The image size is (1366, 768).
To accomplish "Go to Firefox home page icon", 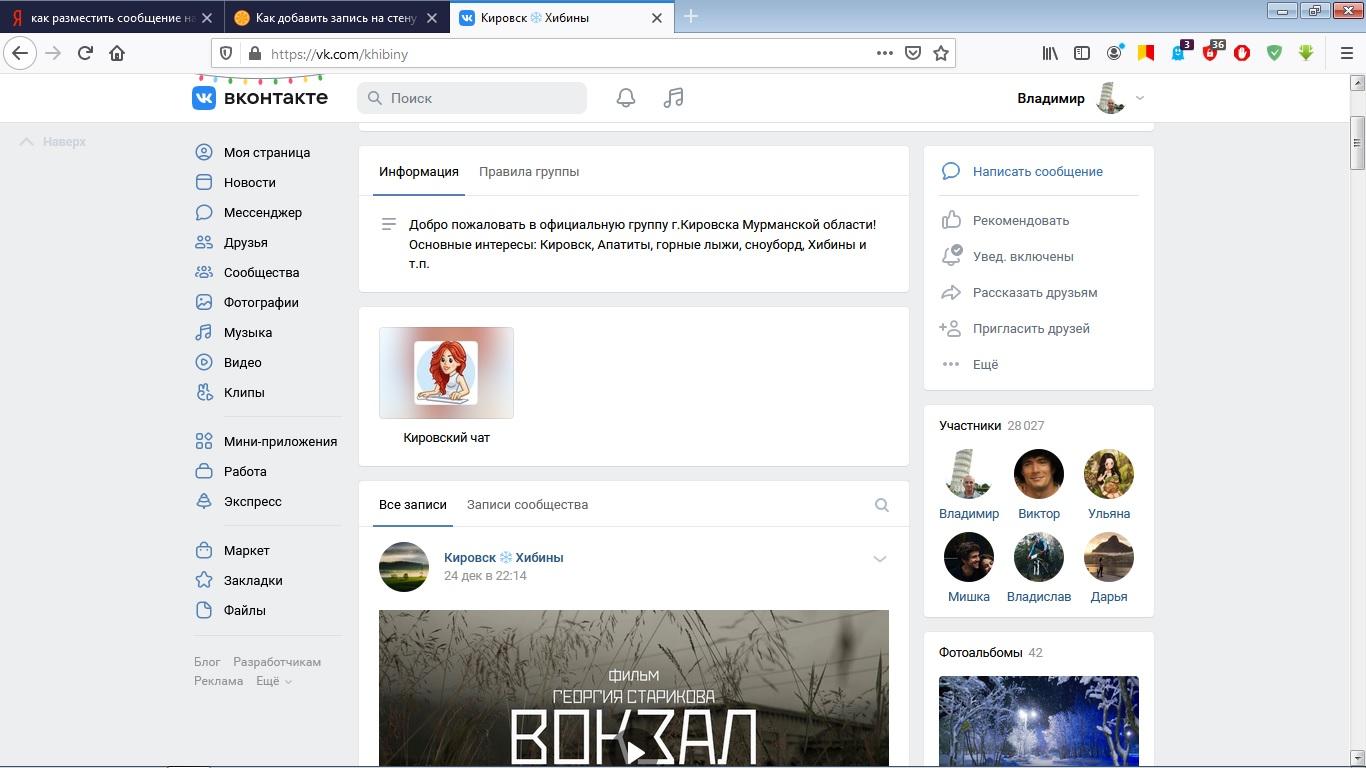I will (117, 53).
